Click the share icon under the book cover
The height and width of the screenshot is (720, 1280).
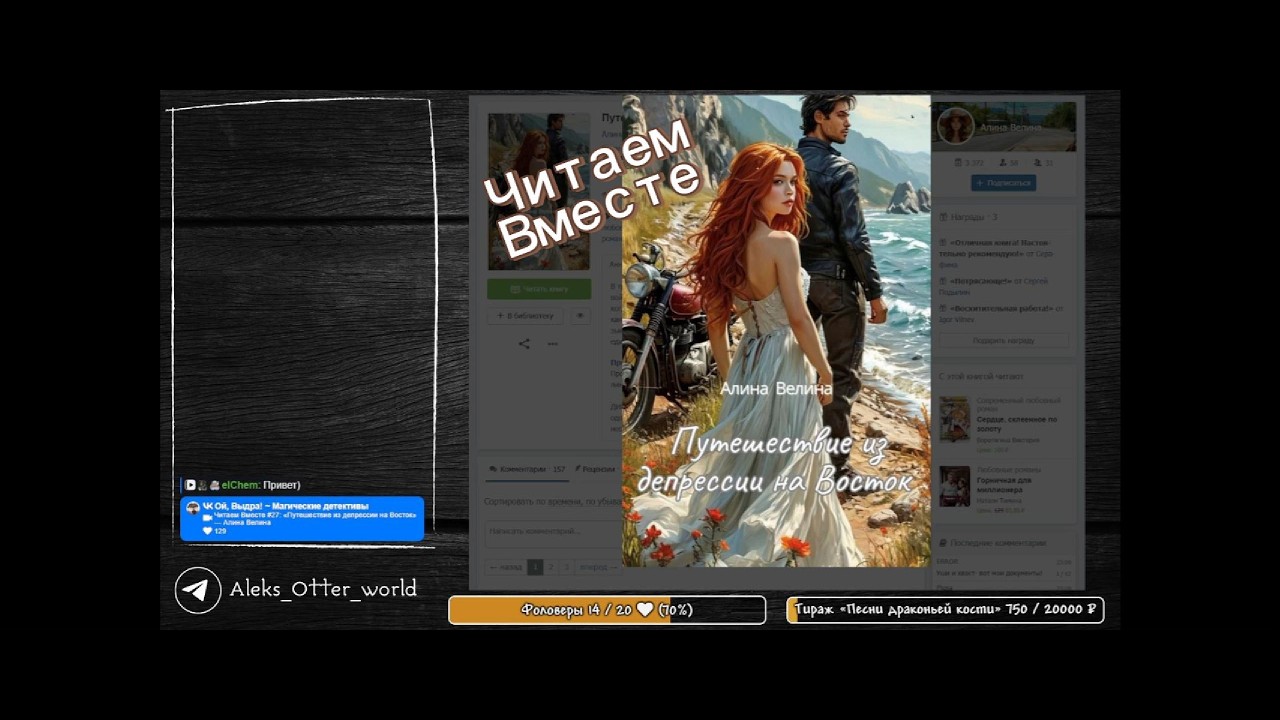524,344
